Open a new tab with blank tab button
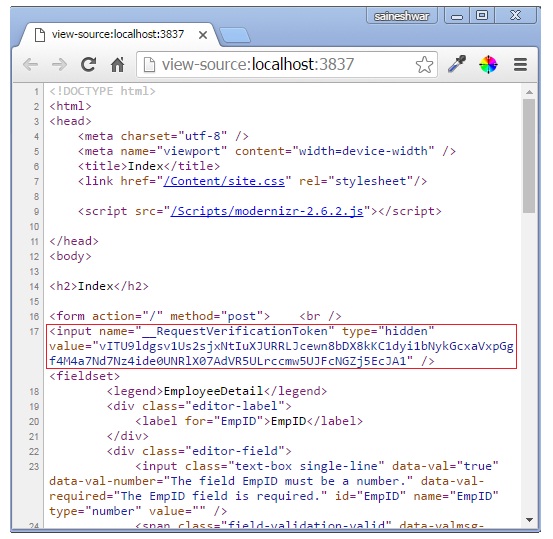This screenshot has width=553, height=539. click(x=235, y=35)
